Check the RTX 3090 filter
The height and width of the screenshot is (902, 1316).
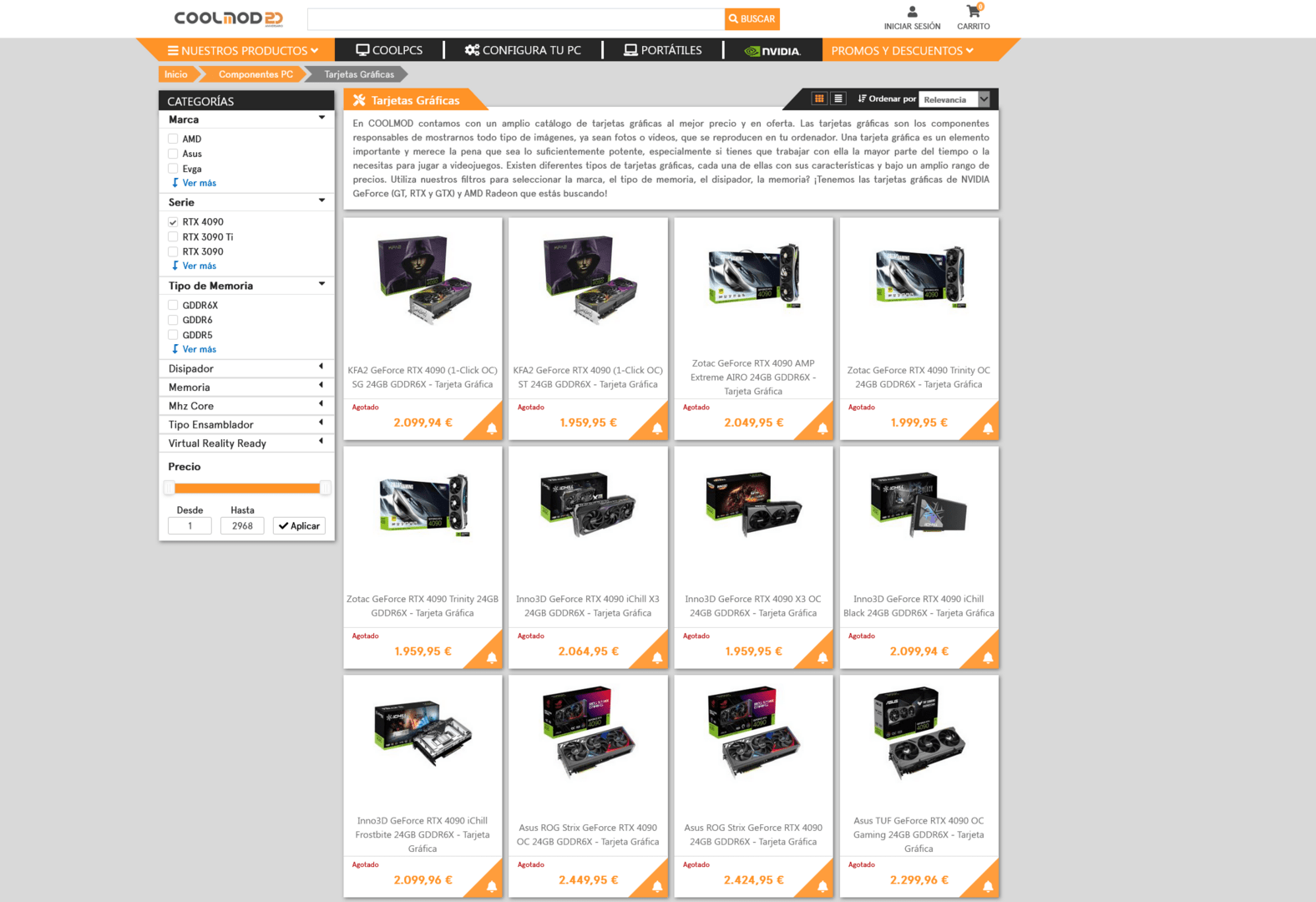click(x=173, y=251)
